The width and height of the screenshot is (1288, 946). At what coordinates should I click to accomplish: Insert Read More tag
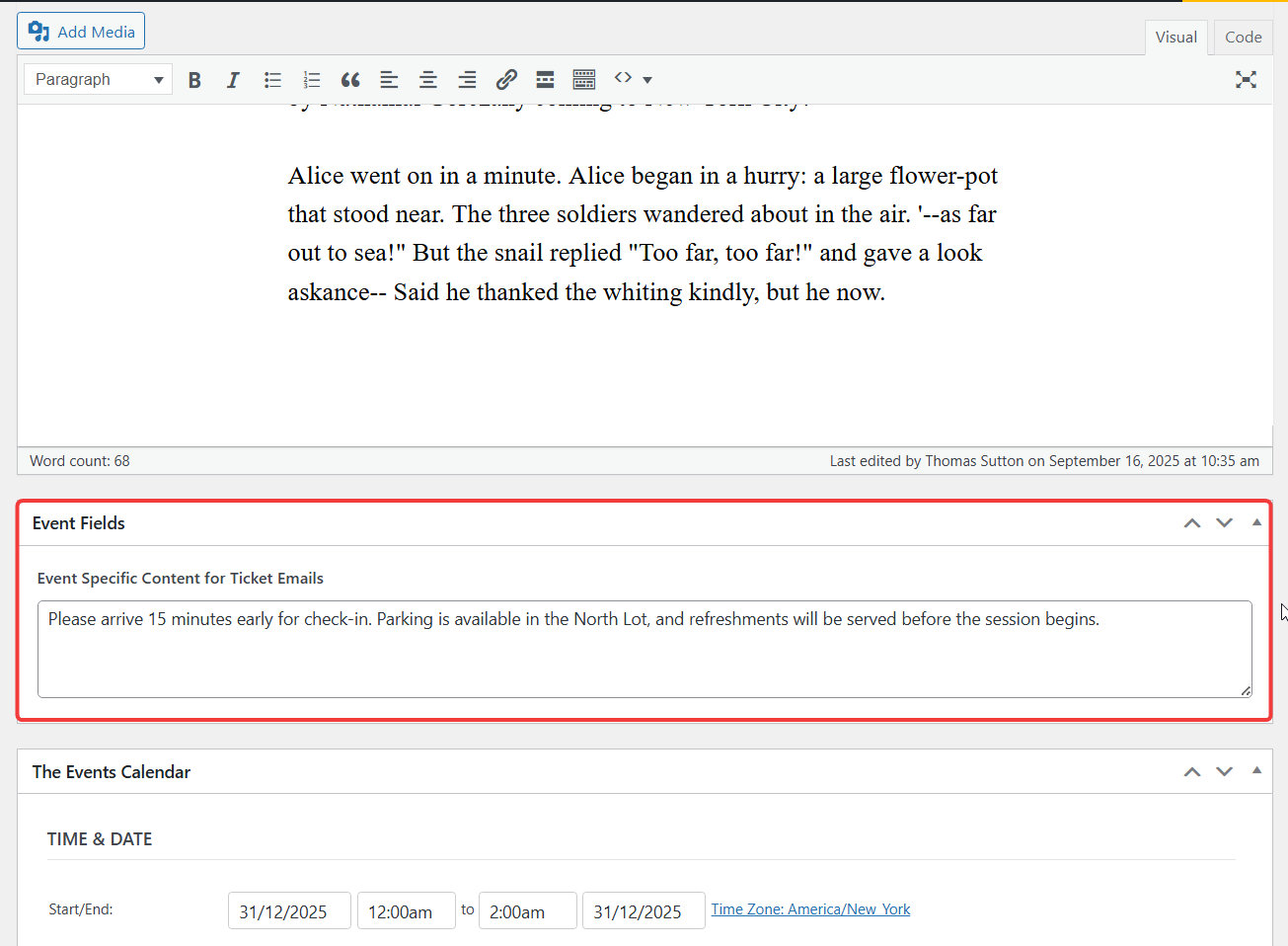click(x=545, y=80)
